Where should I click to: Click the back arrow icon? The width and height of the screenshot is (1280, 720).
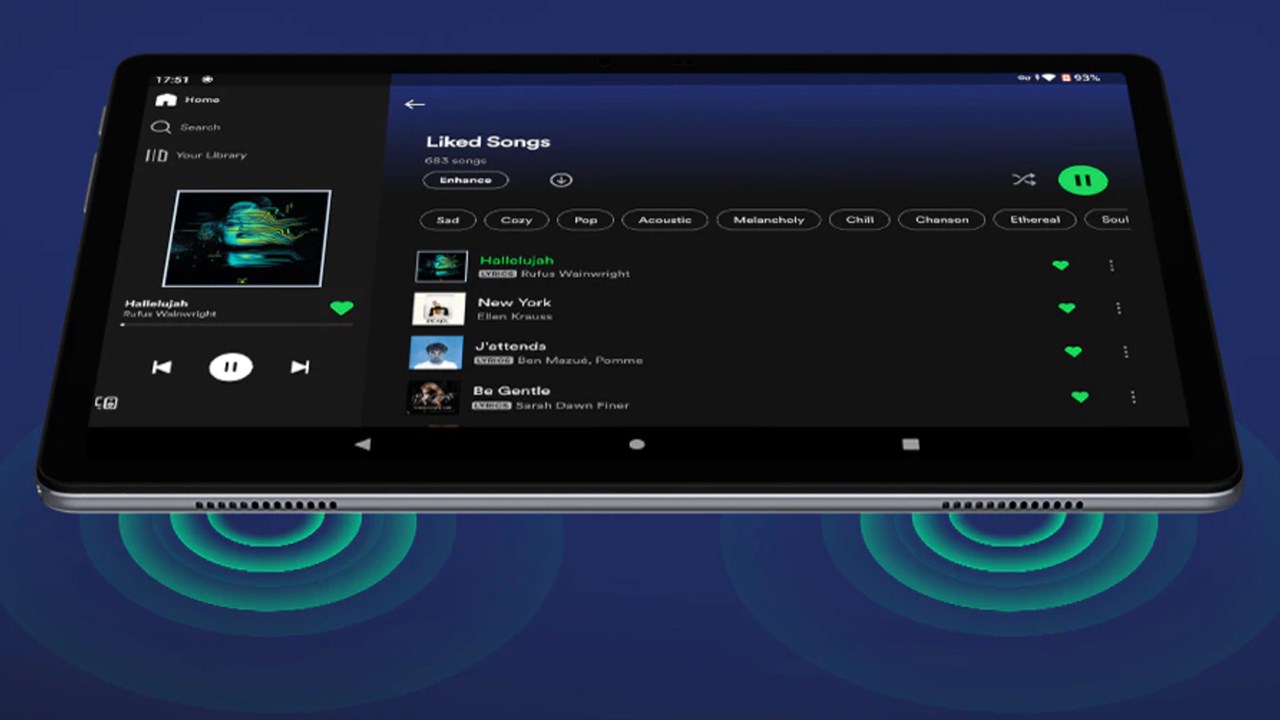click(415, 105)
